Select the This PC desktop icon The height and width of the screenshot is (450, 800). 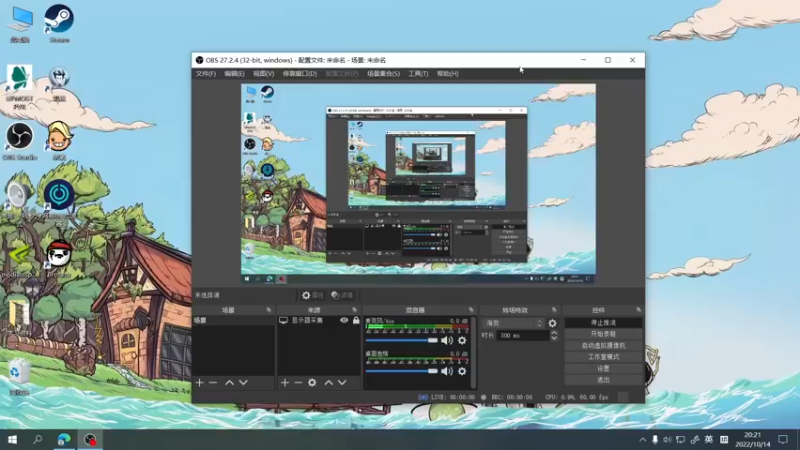click(x=20, y=23)
